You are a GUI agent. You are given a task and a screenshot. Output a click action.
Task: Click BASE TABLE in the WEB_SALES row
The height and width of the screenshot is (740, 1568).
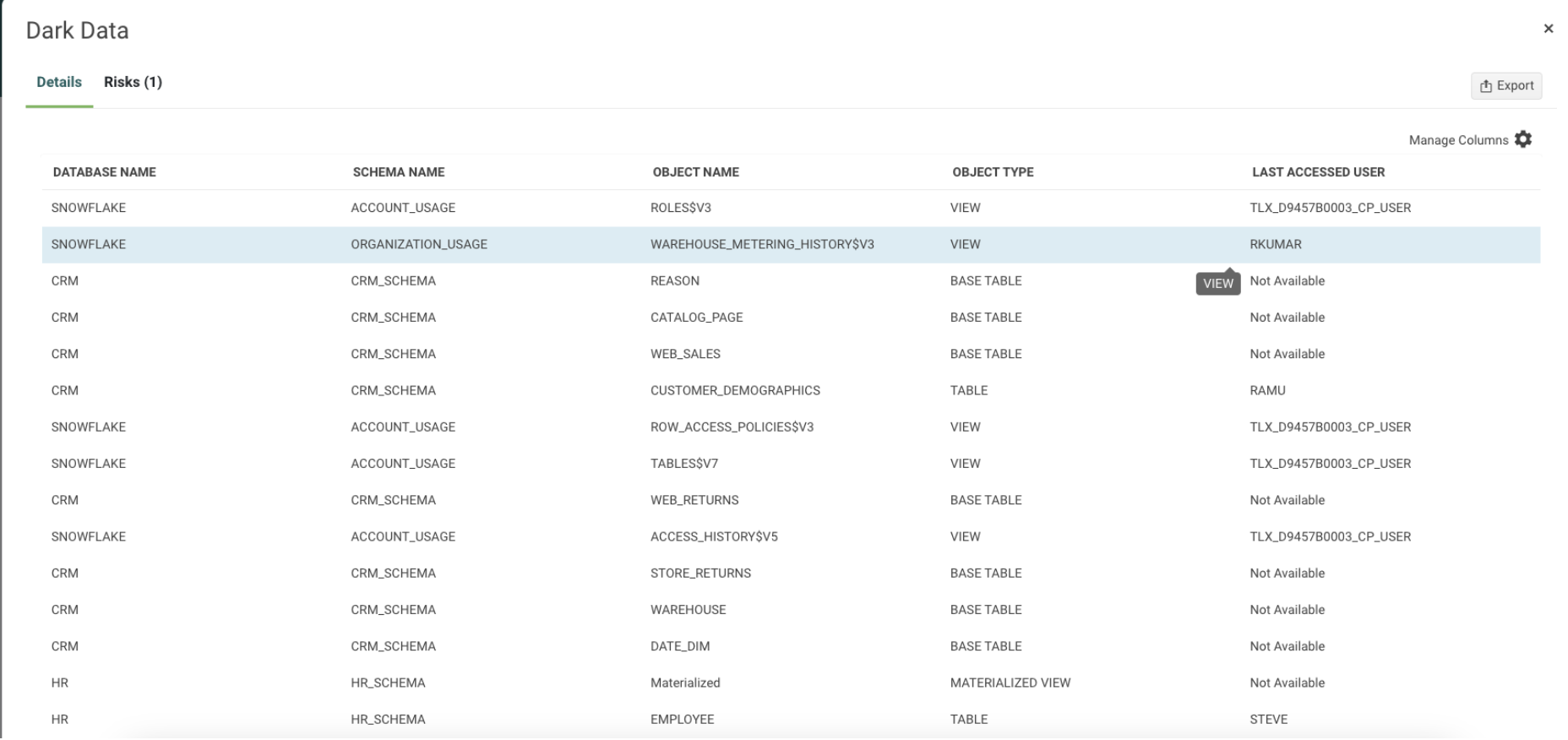[x=986, y=354]
